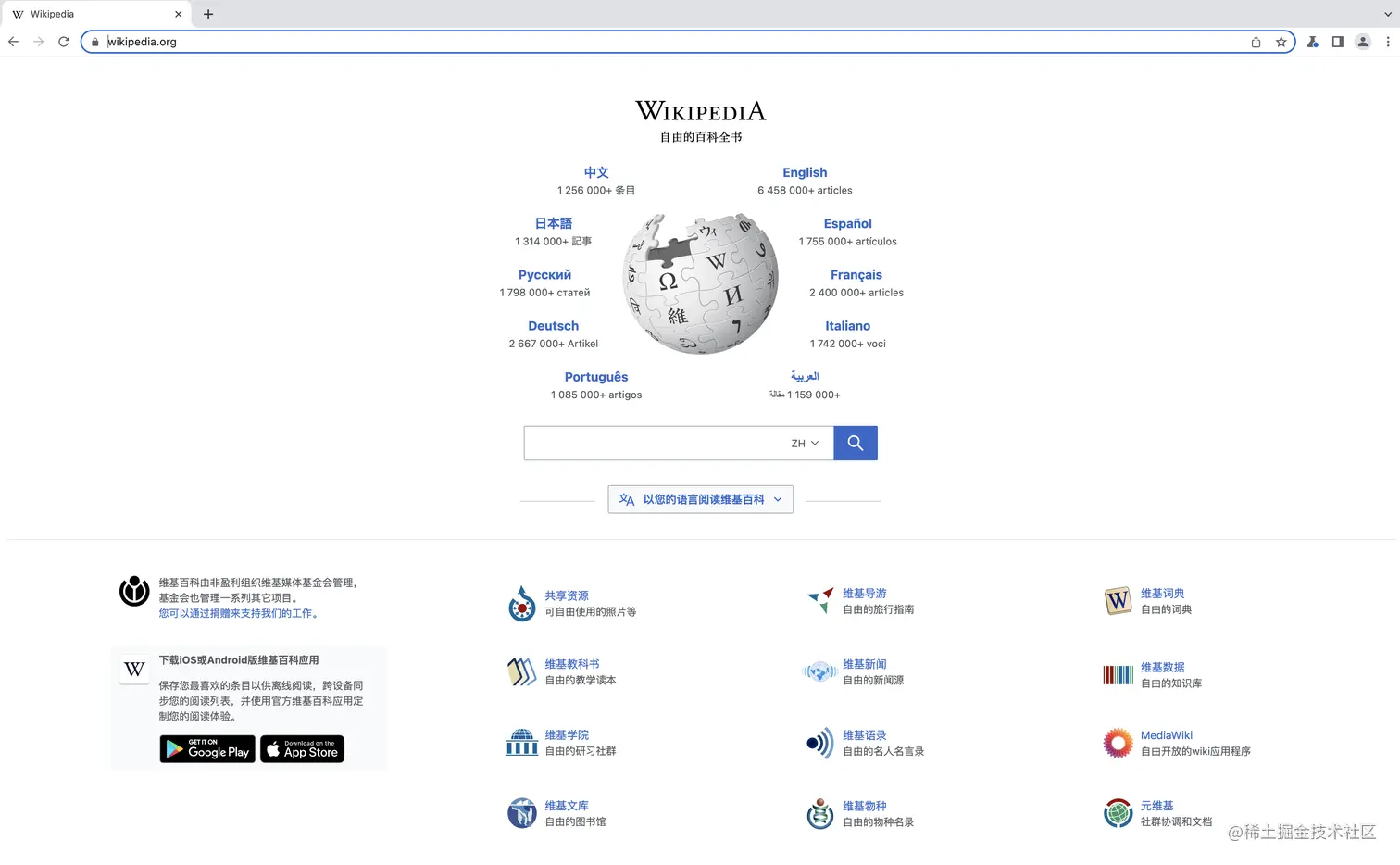Open the Wikiversity (维基学院) building icon
1400x865 pixels.
[522, 742]
